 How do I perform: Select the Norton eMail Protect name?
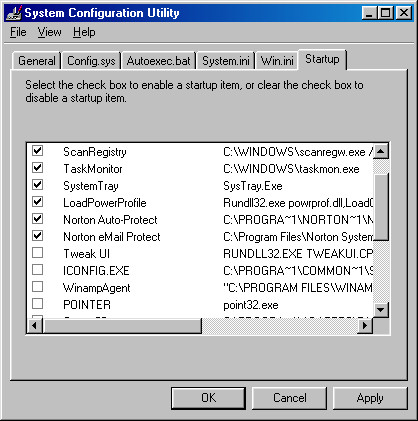coord(112,237)
